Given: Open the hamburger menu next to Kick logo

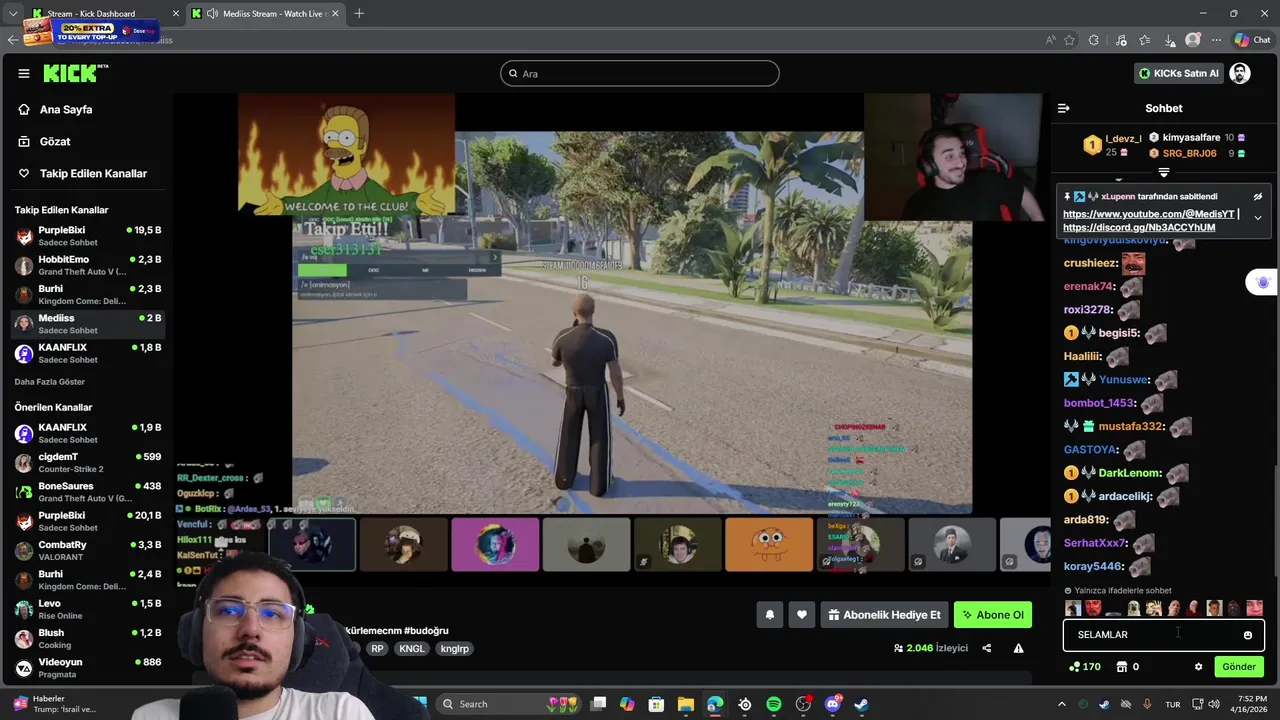Looking at the screenshot, I should 24,73.
